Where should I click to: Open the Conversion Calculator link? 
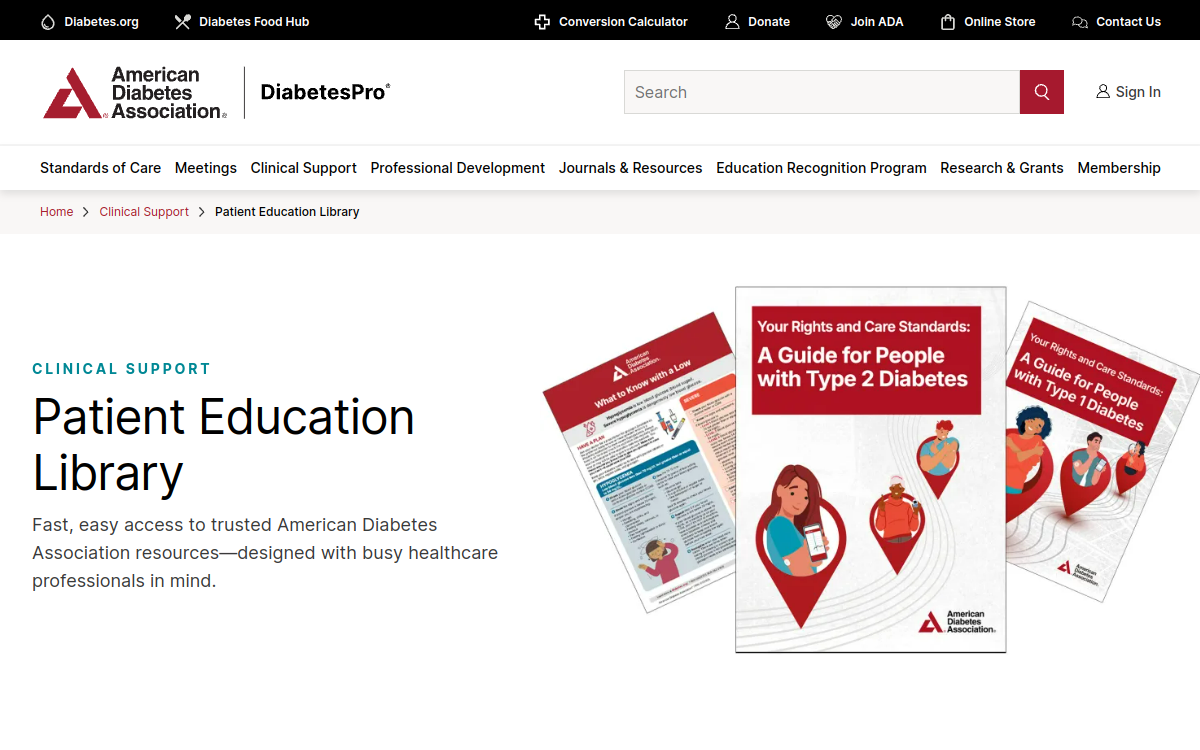click(623, 21)
